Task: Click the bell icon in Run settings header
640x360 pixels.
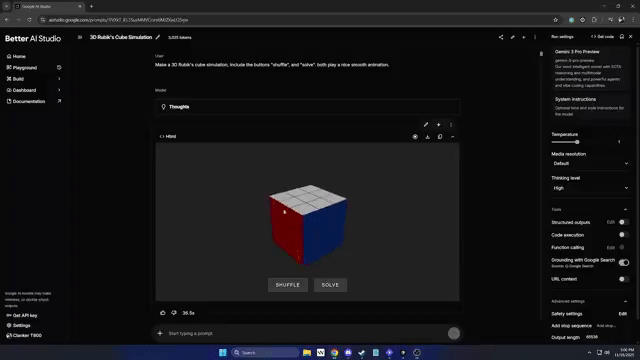Action: click(x=622, y=37)
